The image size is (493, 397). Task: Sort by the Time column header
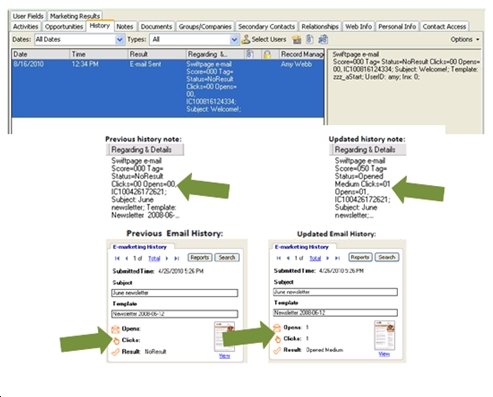tap(99, 54)
